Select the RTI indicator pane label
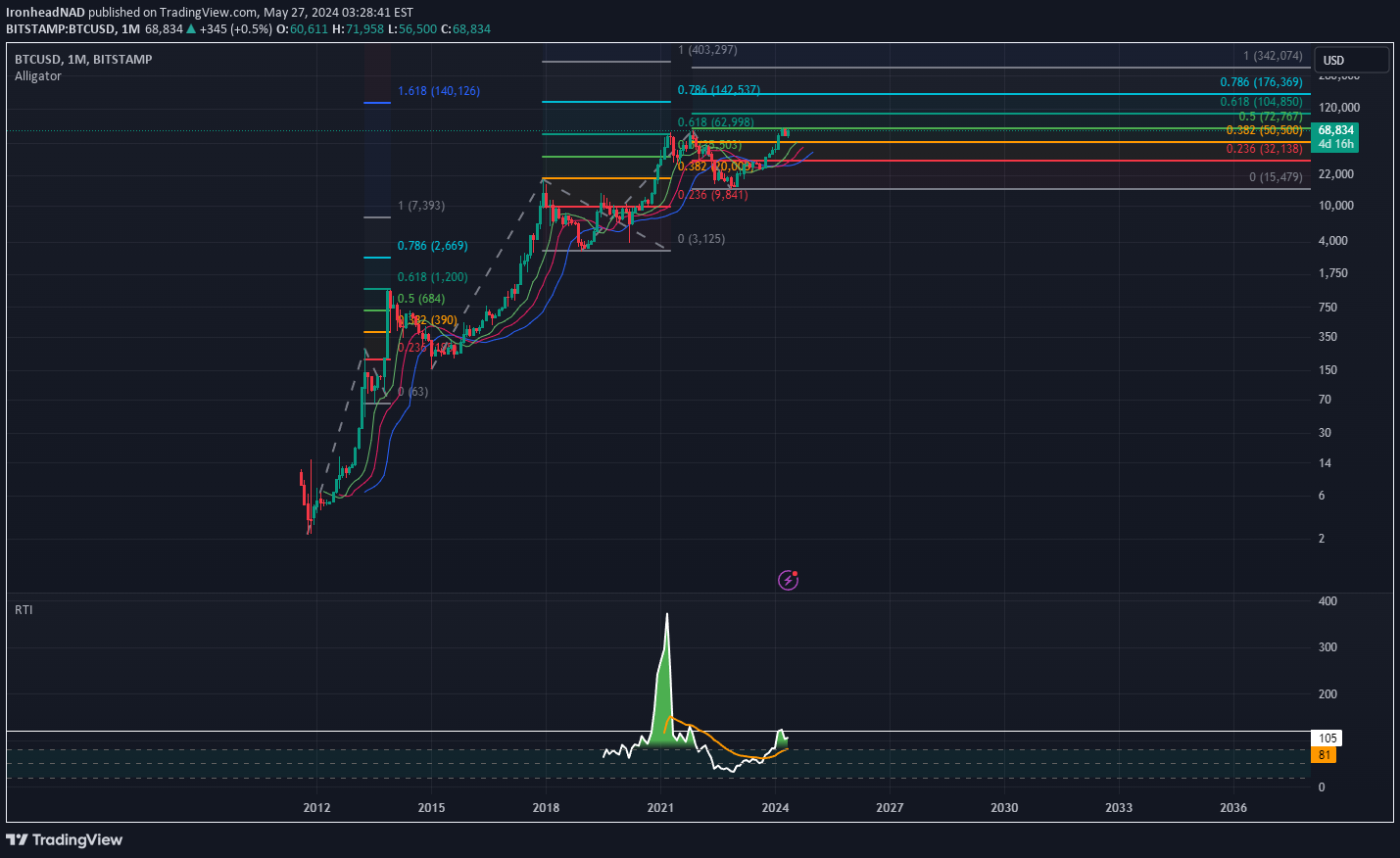This screenshot has height=858, width=1400. tap(24, 609)
